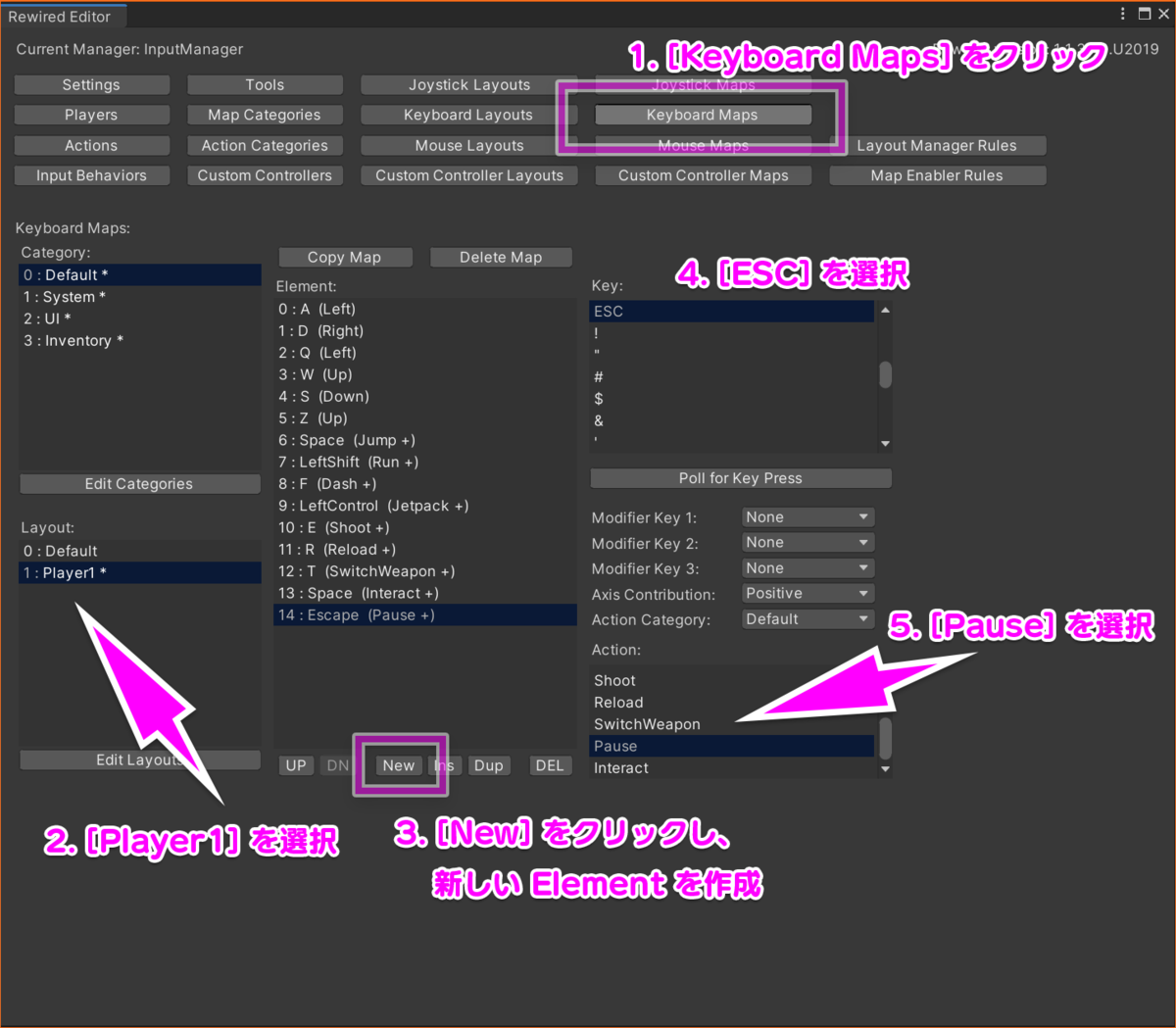Click the Edit Categories button
Image resolution: width=1176 pixels, height=1028 pixels.
click(139, 484)
